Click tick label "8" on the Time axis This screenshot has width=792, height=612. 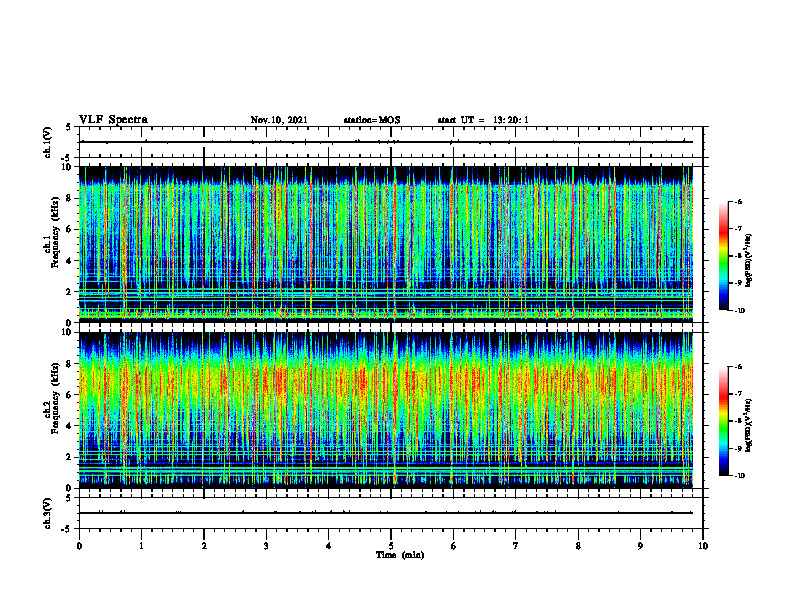tap(578, 546)
